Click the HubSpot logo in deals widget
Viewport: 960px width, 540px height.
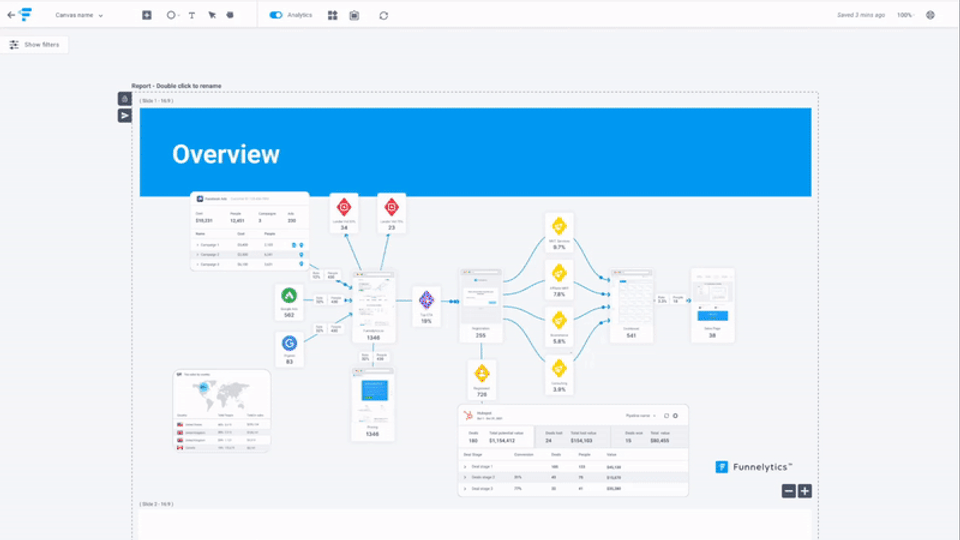[468, 416]
